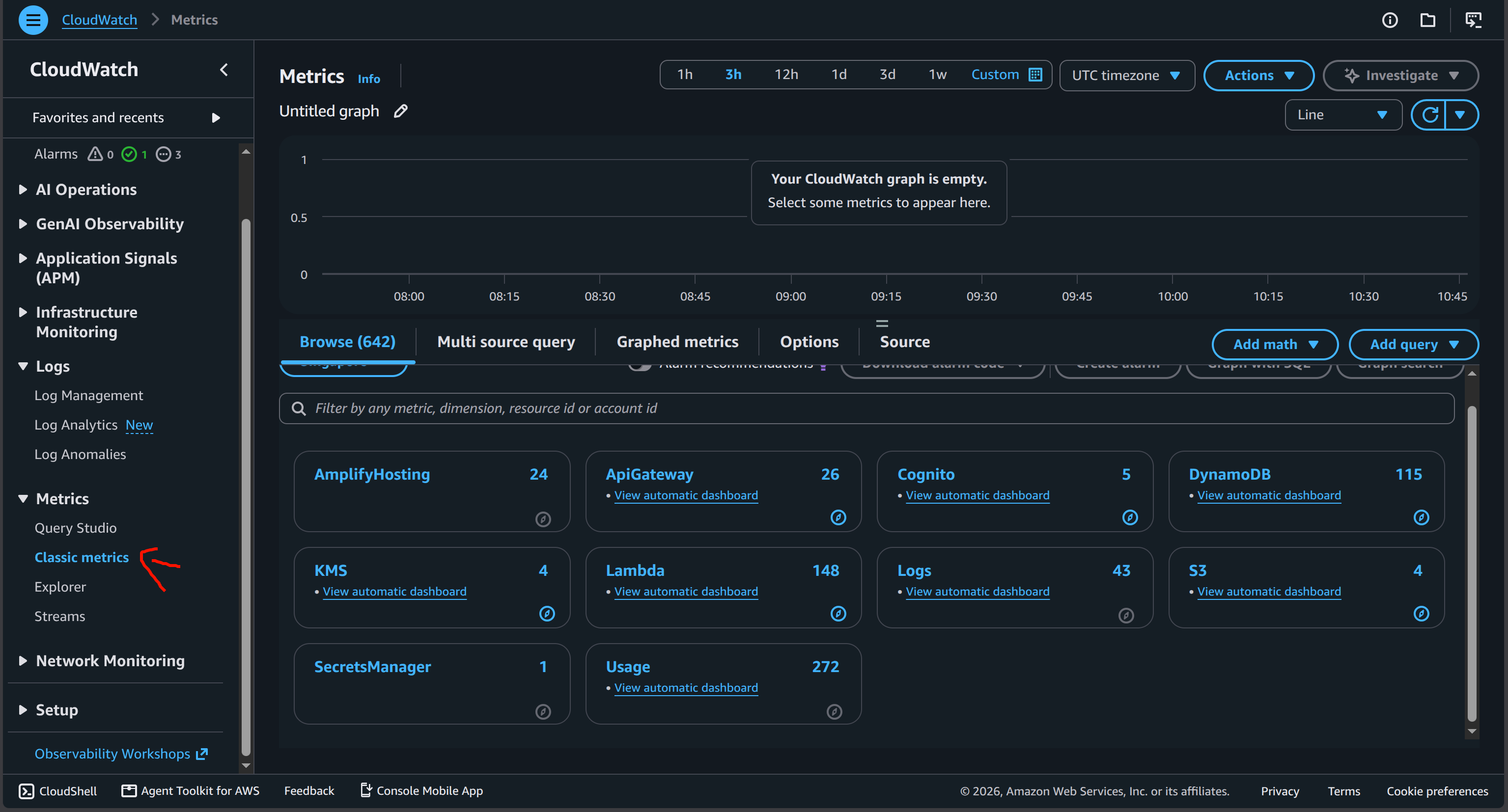Click the compass icon on Usage card
Viewport: 1508px width, 812px height.
[834, 712]
